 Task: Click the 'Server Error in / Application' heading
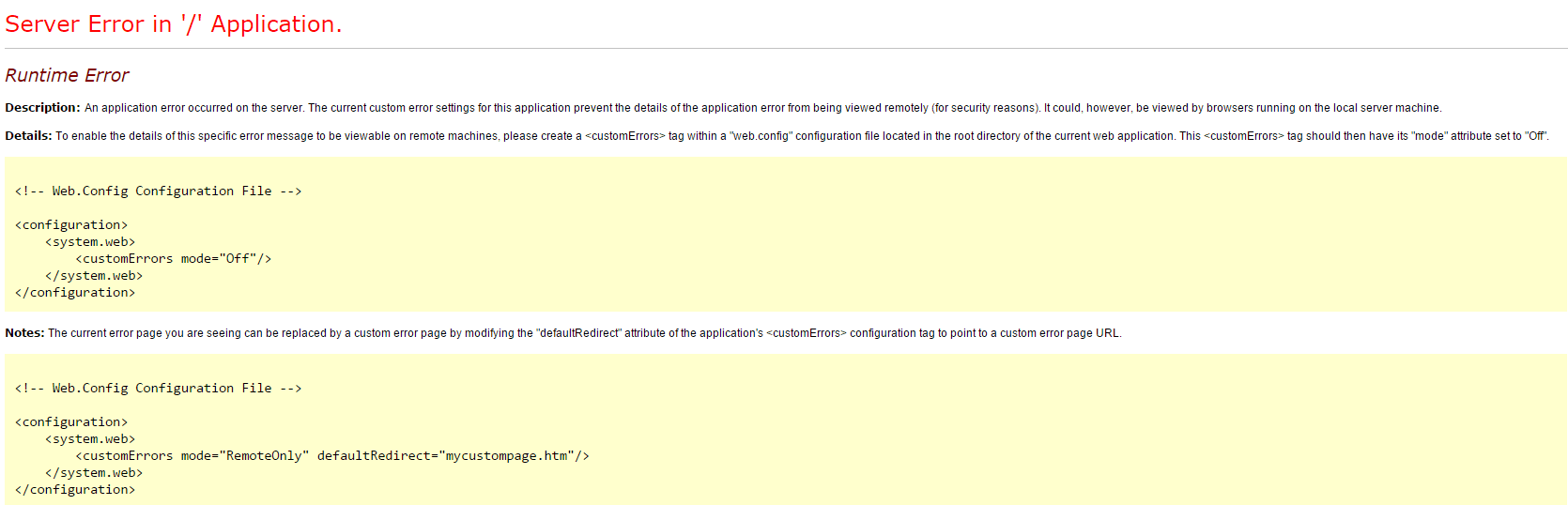[x=174, y=24]
